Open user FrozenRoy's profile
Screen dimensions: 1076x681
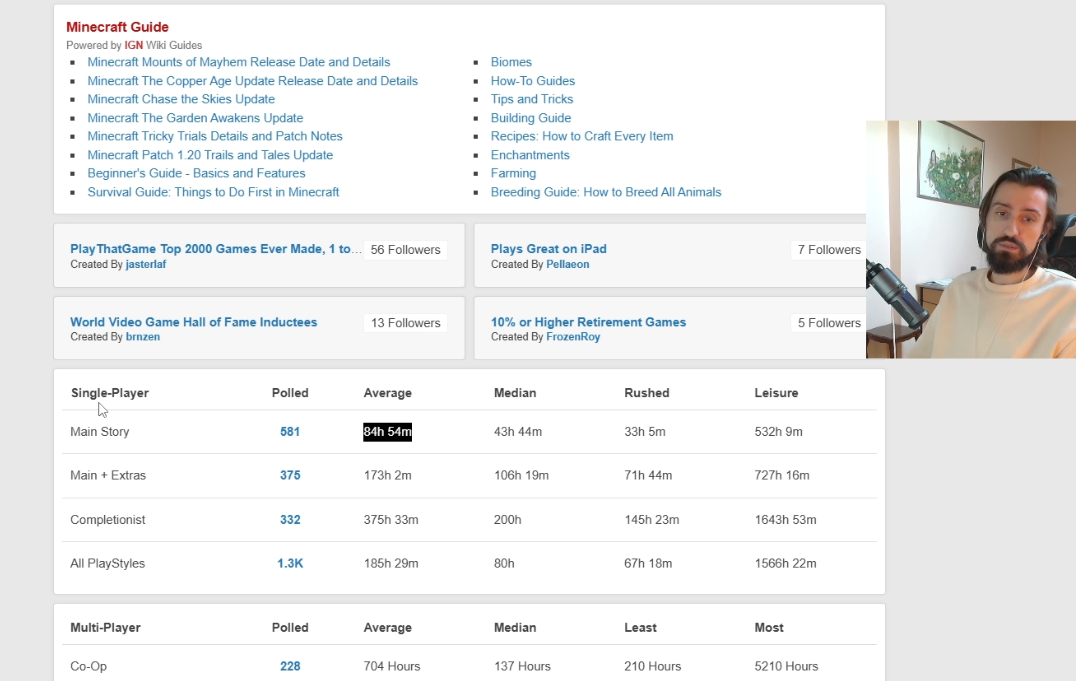(573, 337)
